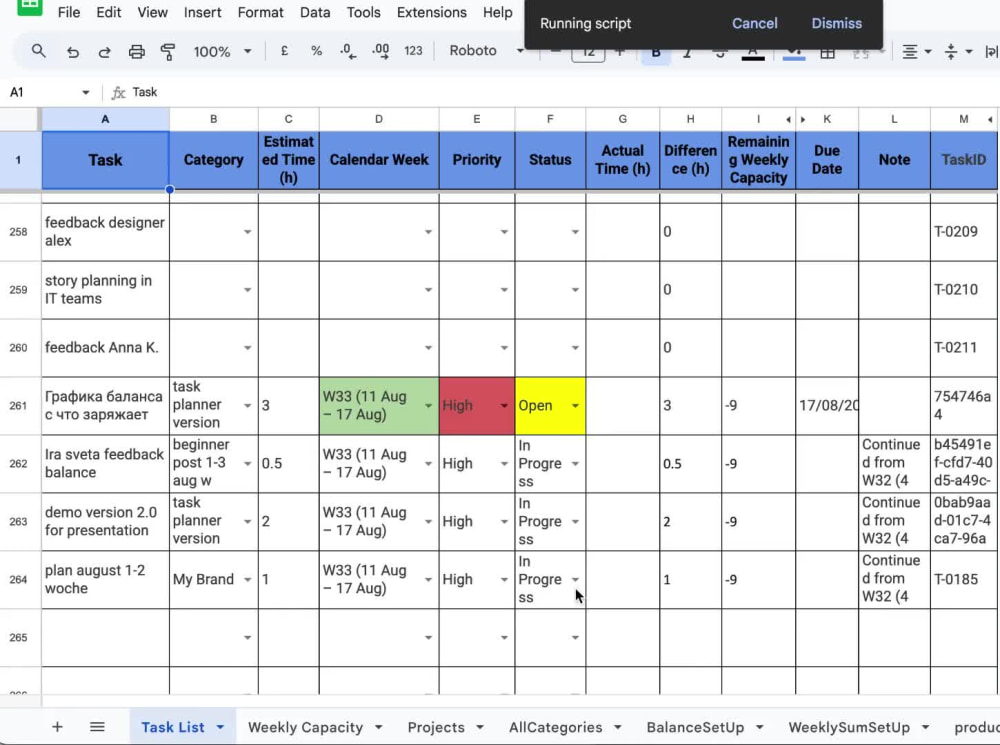The width and height of the screenshot is (1000, 745).
Task: Open the Edit menu
Action: (x=108, y=12)
